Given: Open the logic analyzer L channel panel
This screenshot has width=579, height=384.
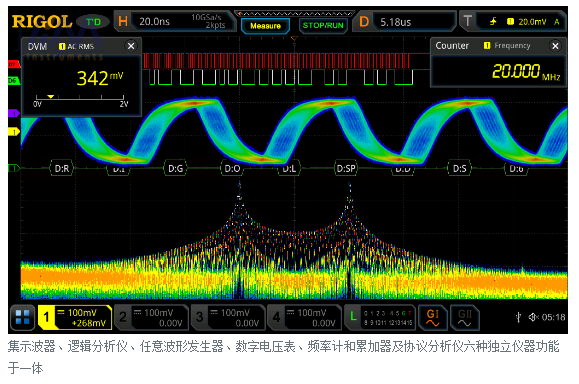Looking at the screenshot, I should pos(380,317).
